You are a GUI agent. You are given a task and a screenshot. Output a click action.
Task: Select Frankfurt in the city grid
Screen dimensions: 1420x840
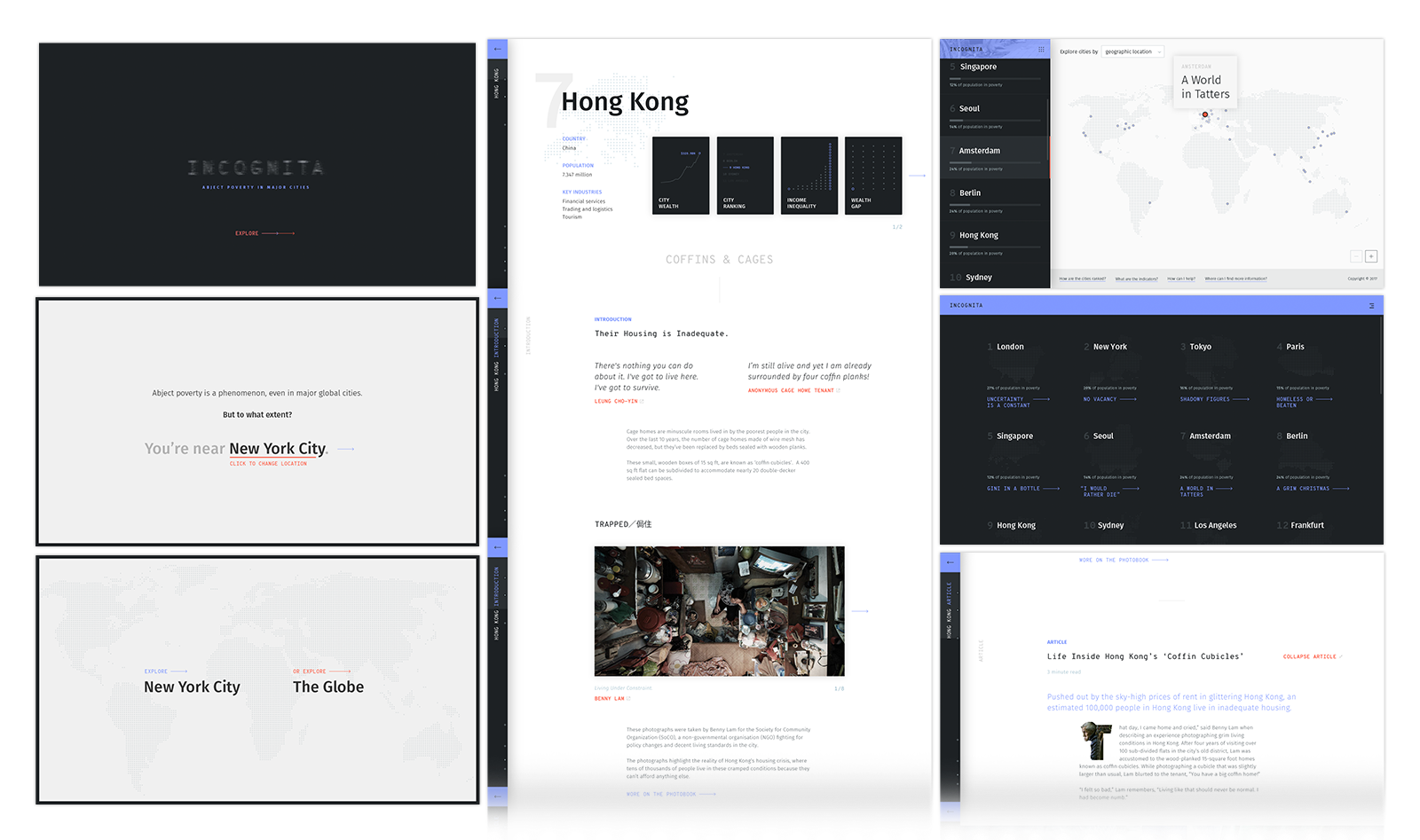pyautogui.click(x=1300, y=525)
